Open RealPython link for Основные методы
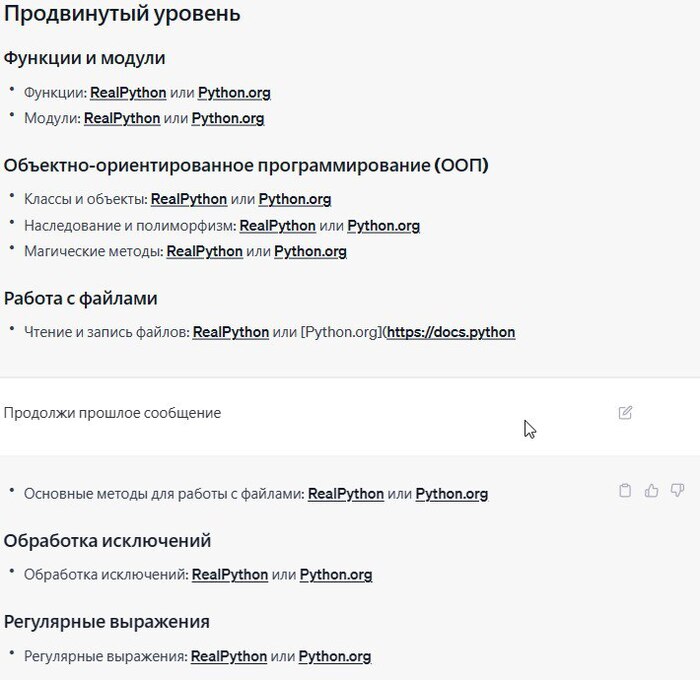 [x=346, y=494]
